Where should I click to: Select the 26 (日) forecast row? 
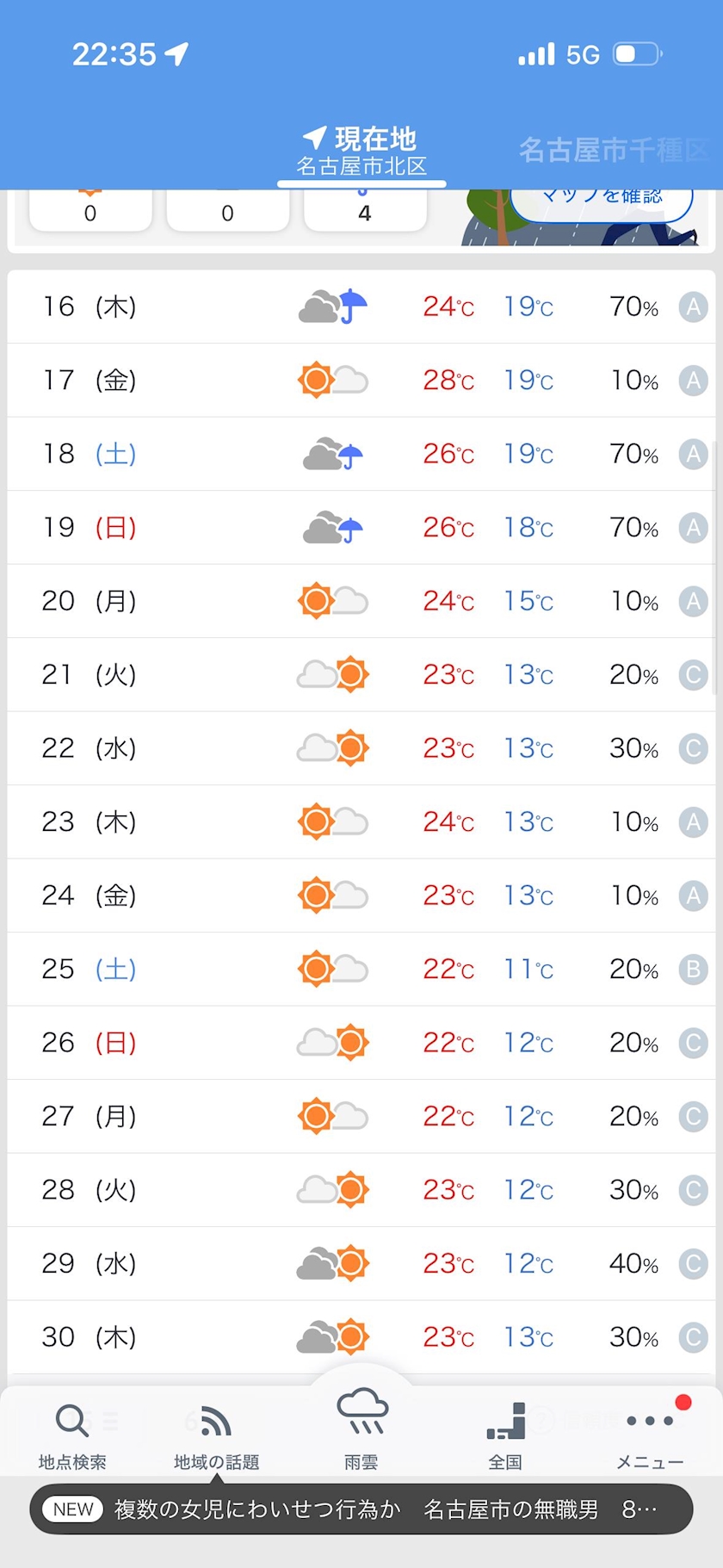pos(361,1043)
